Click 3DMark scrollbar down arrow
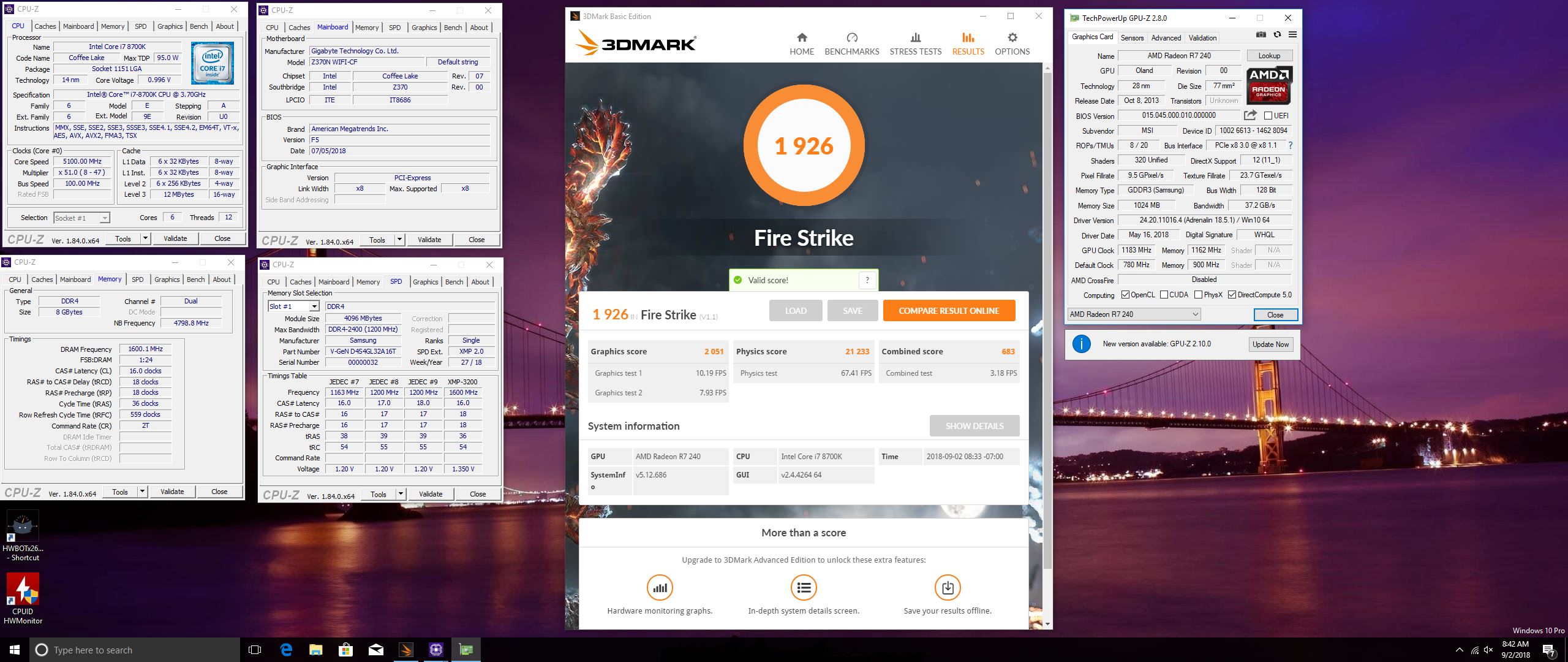Viewport: 1568px width, 662px height. [1047, 624]
